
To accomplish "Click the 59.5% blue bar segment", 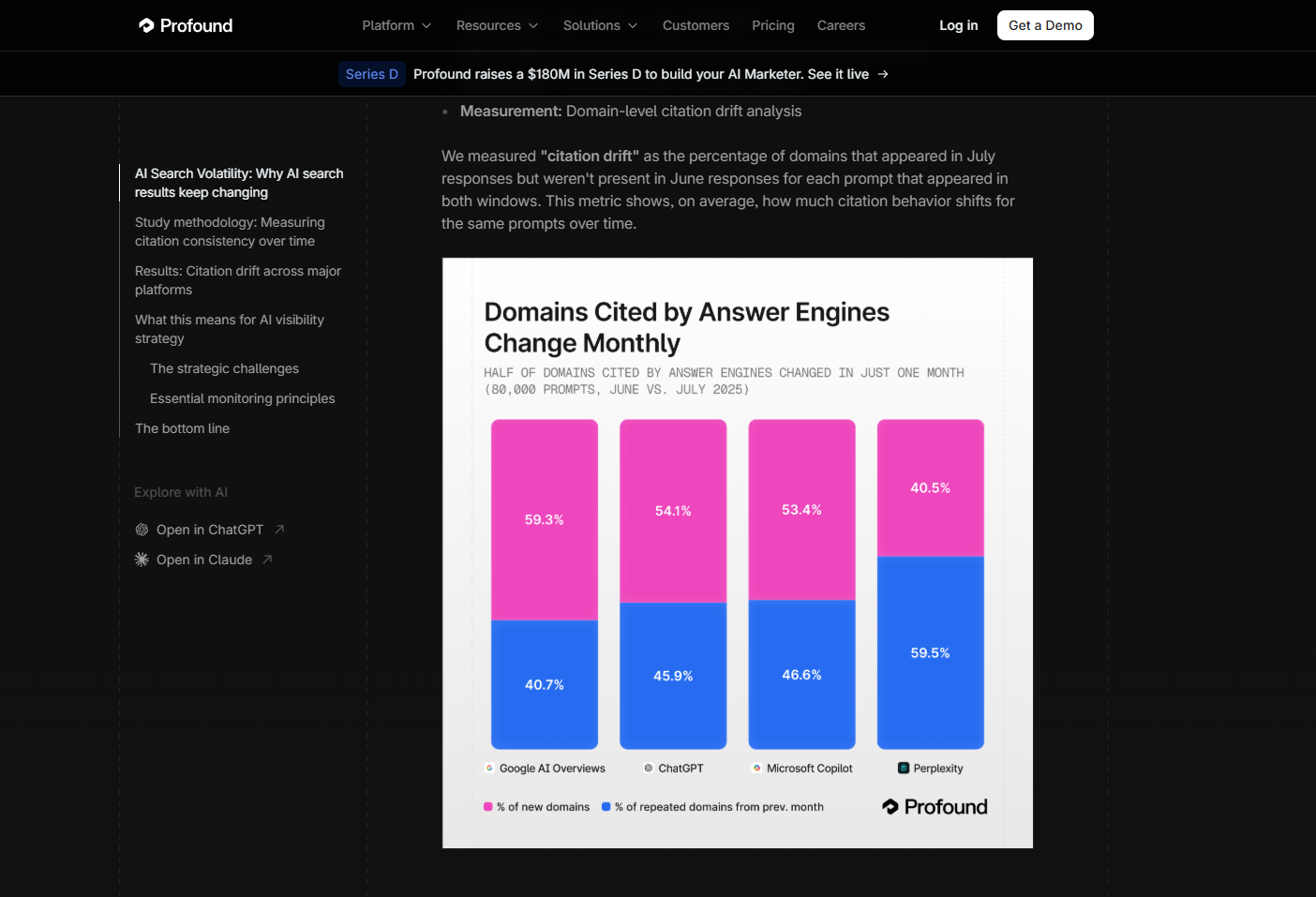I will pos(931,653).
